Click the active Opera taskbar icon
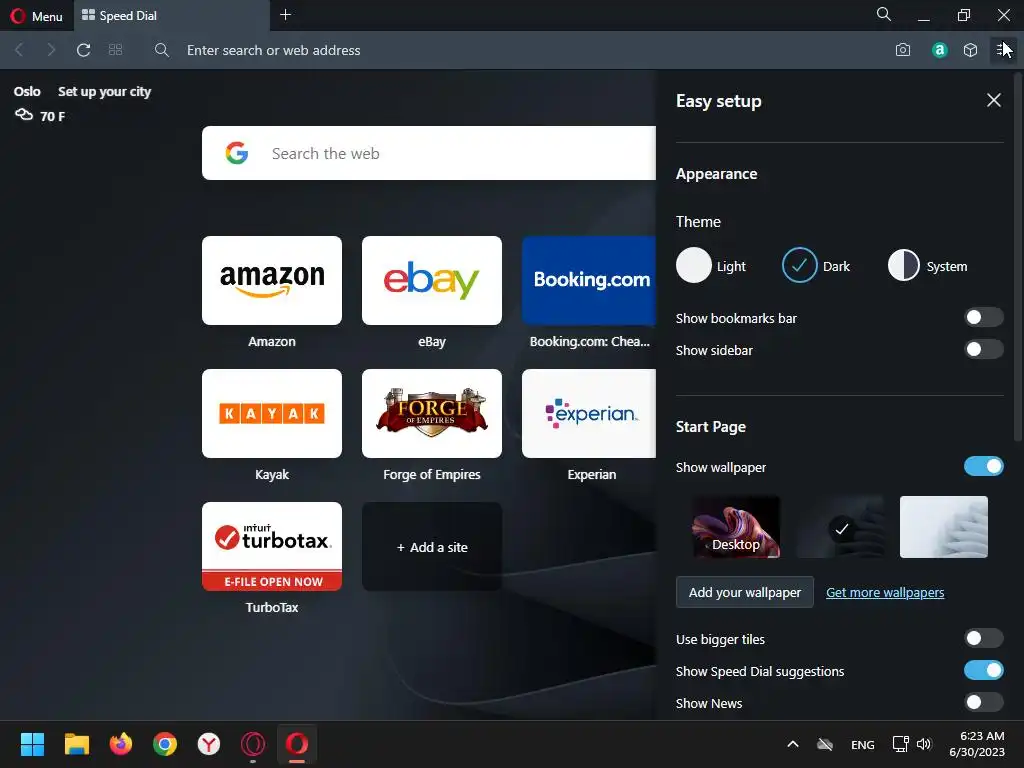1024x768 pixels. (297, 744)
